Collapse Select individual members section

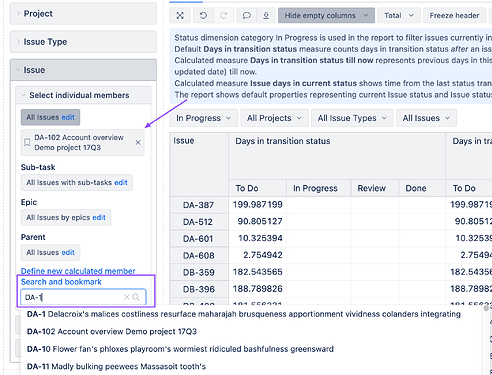click(83, 95)
